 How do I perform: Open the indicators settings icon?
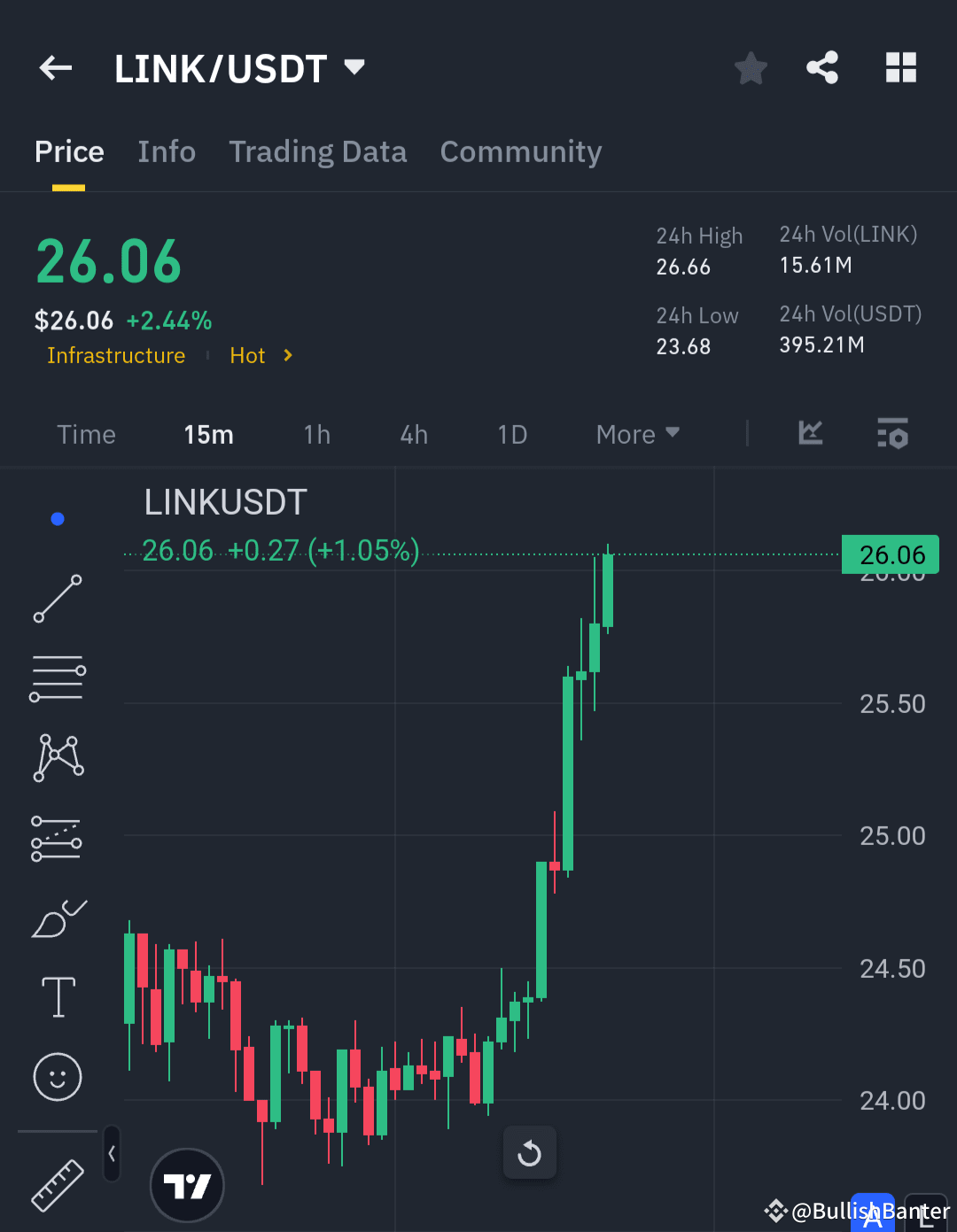[x=892, y=434]
